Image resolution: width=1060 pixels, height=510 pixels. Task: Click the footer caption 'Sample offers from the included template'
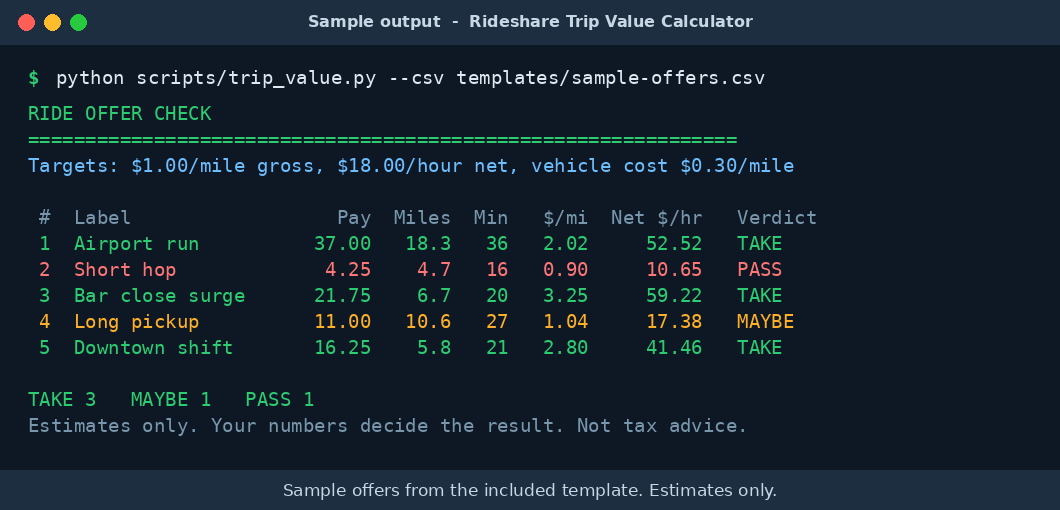(530, 490)
